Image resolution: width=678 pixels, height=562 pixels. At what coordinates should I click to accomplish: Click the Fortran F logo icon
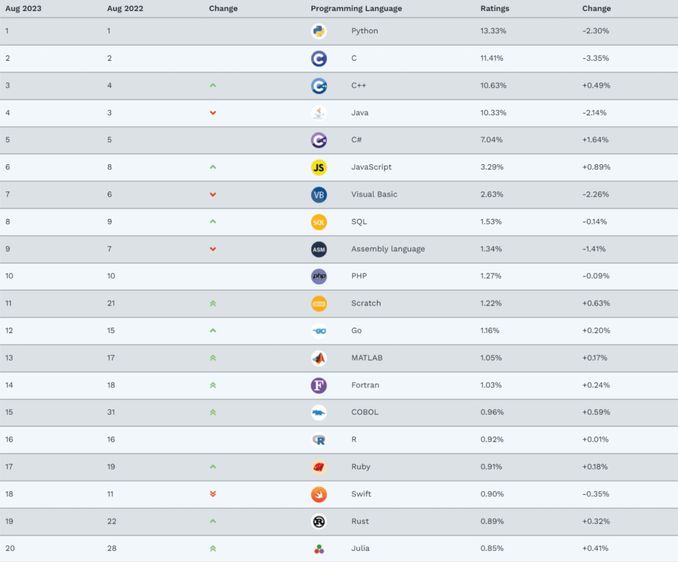pos(319,385)
